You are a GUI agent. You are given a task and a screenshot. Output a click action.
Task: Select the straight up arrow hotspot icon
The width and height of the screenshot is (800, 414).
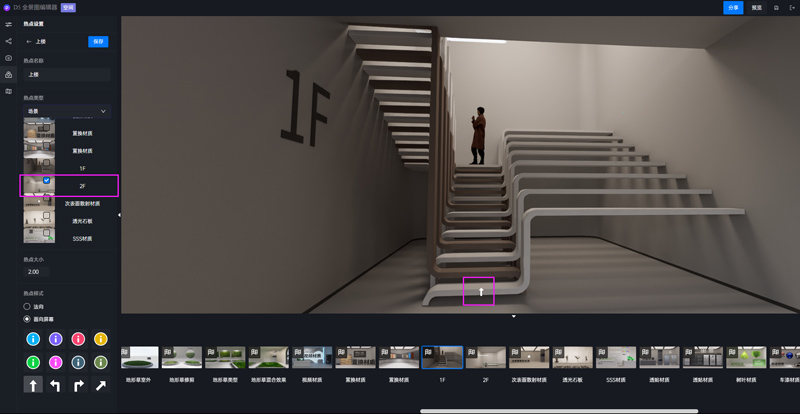pyautogui.click(x=33, y=384)
